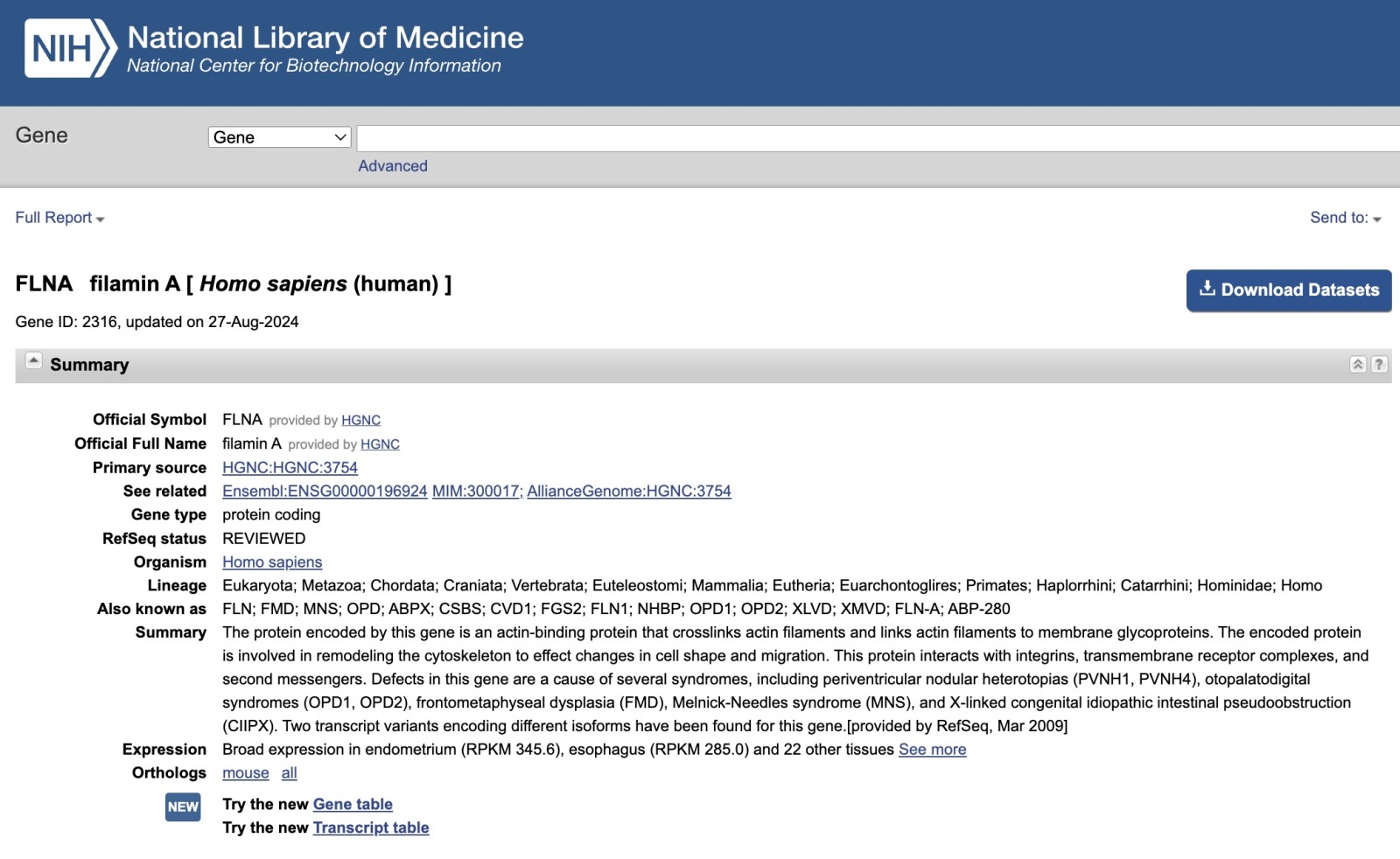Open the Full Report format dropdown
The height and width of the screenshot is (859, 1400).
(59, 218)
